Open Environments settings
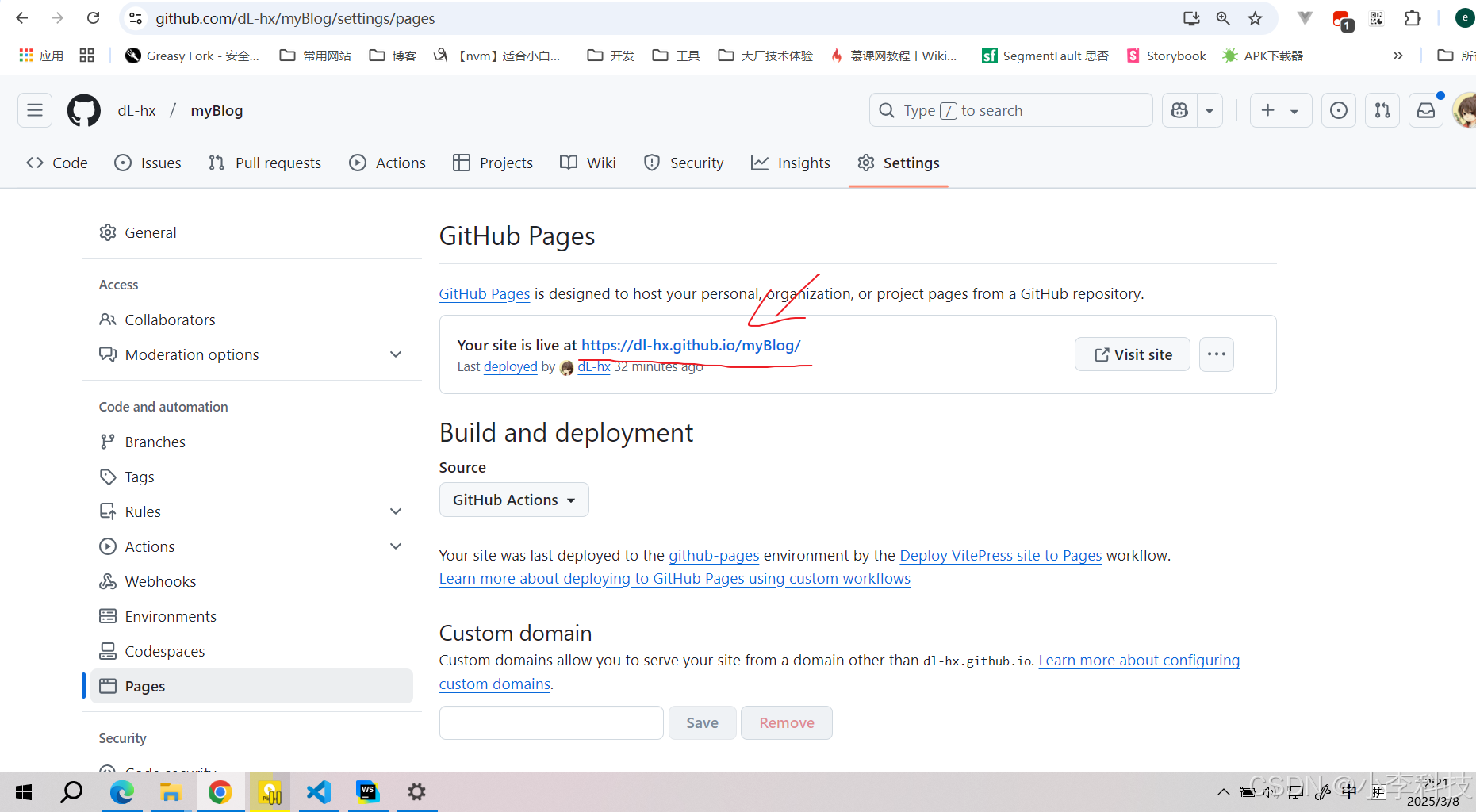This screenshot has width=1476, height=812. tap(251, 616)
